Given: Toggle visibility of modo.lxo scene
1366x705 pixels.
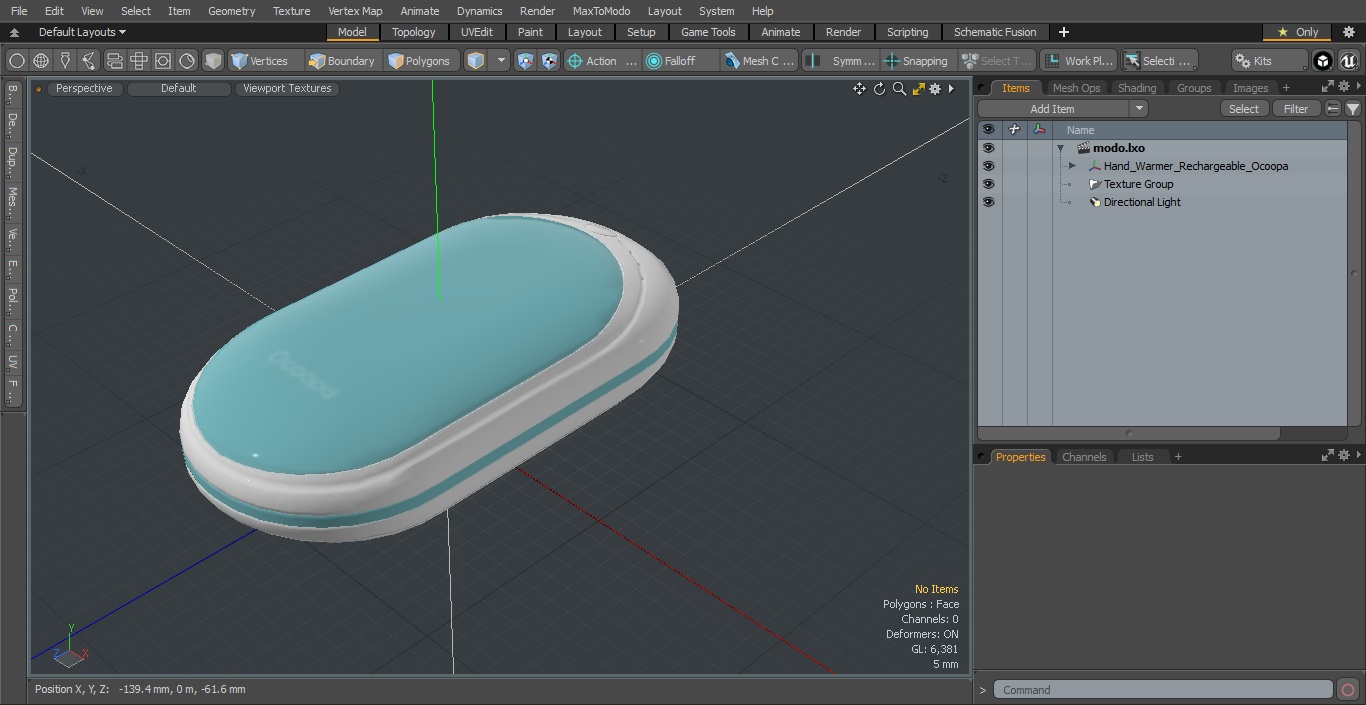Looking at the screenshot, I should click(989, 148).
